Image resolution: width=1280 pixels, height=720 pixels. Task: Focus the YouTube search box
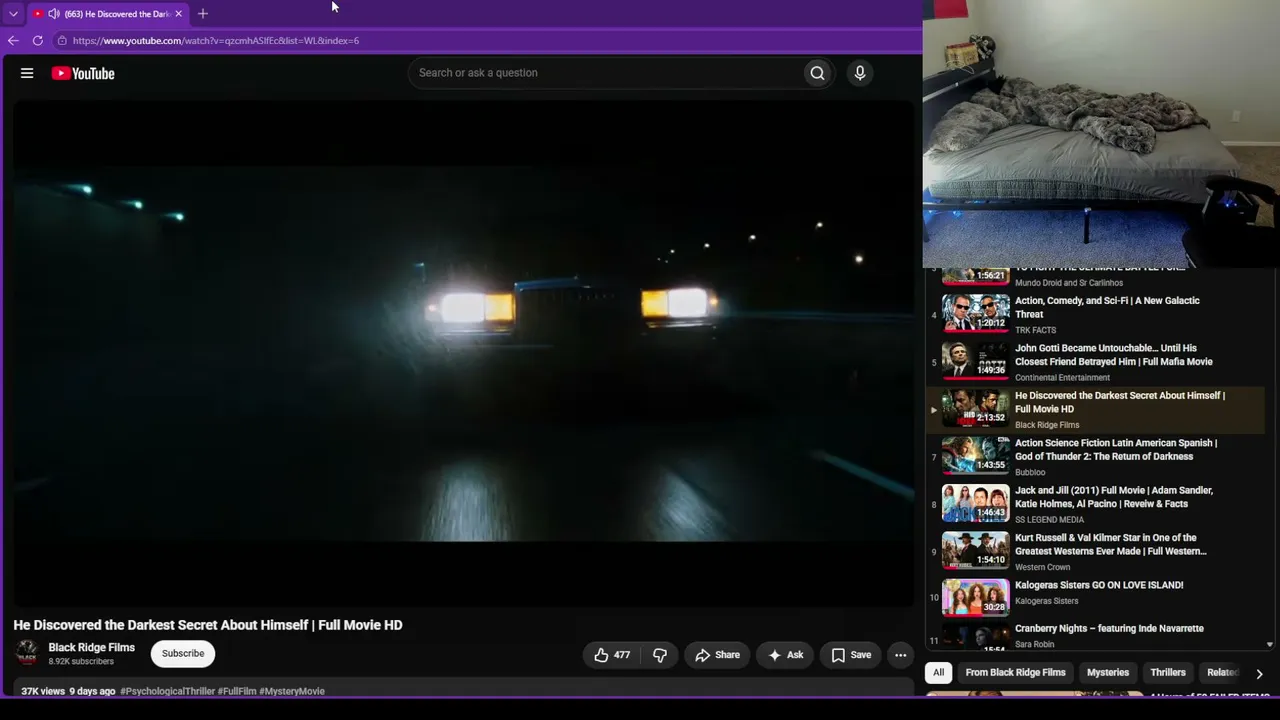pos(606,73)
